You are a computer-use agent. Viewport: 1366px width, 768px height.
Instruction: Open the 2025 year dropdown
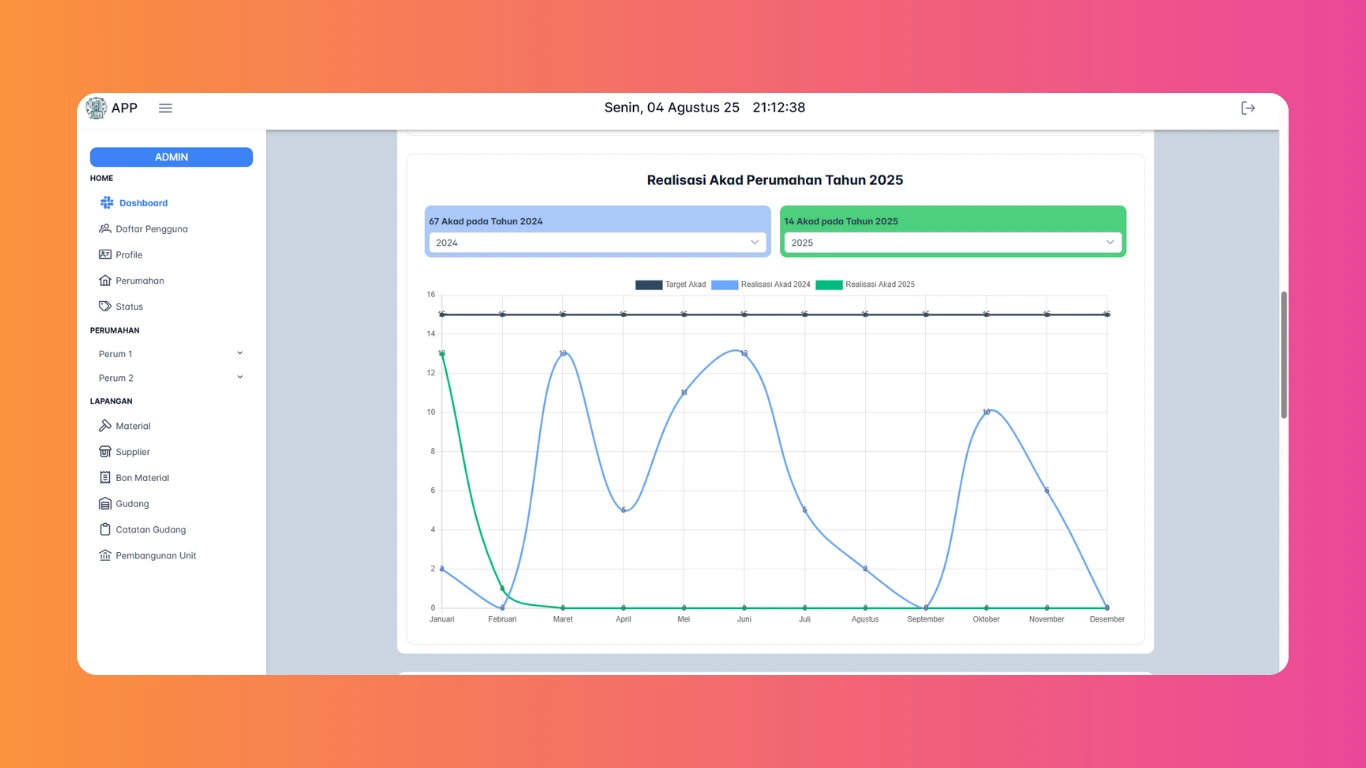pyautogui.click(x=952, y=243)
